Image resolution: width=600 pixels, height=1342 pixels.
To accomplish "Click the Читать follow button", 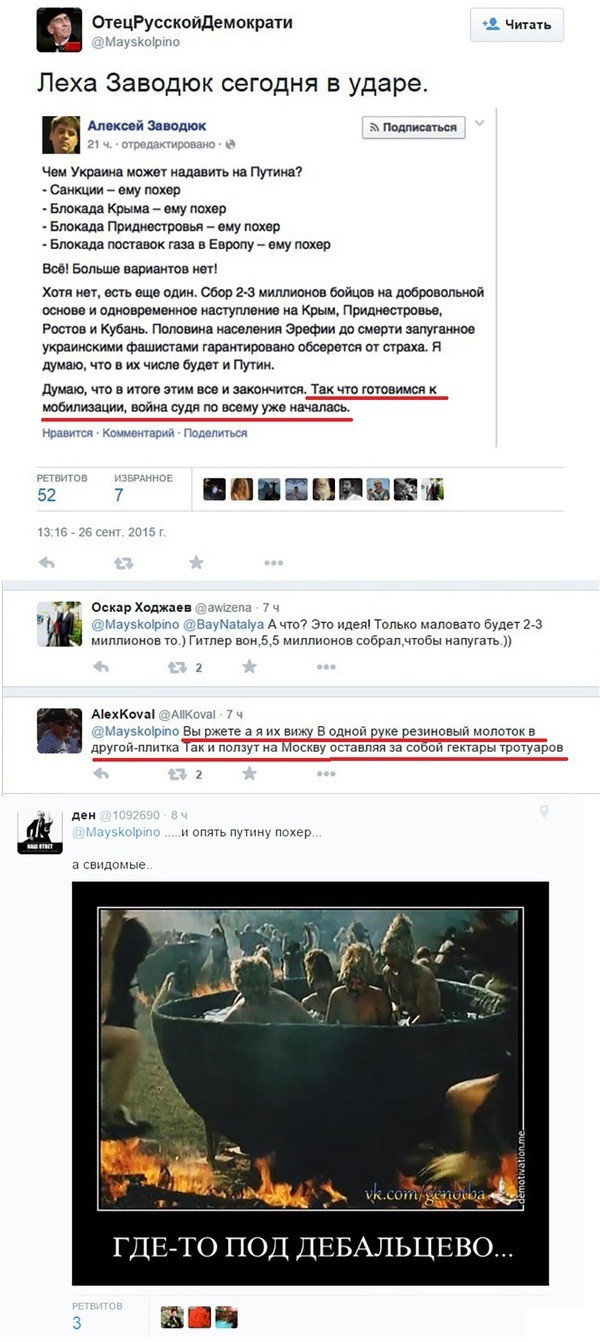I will 515,24.
